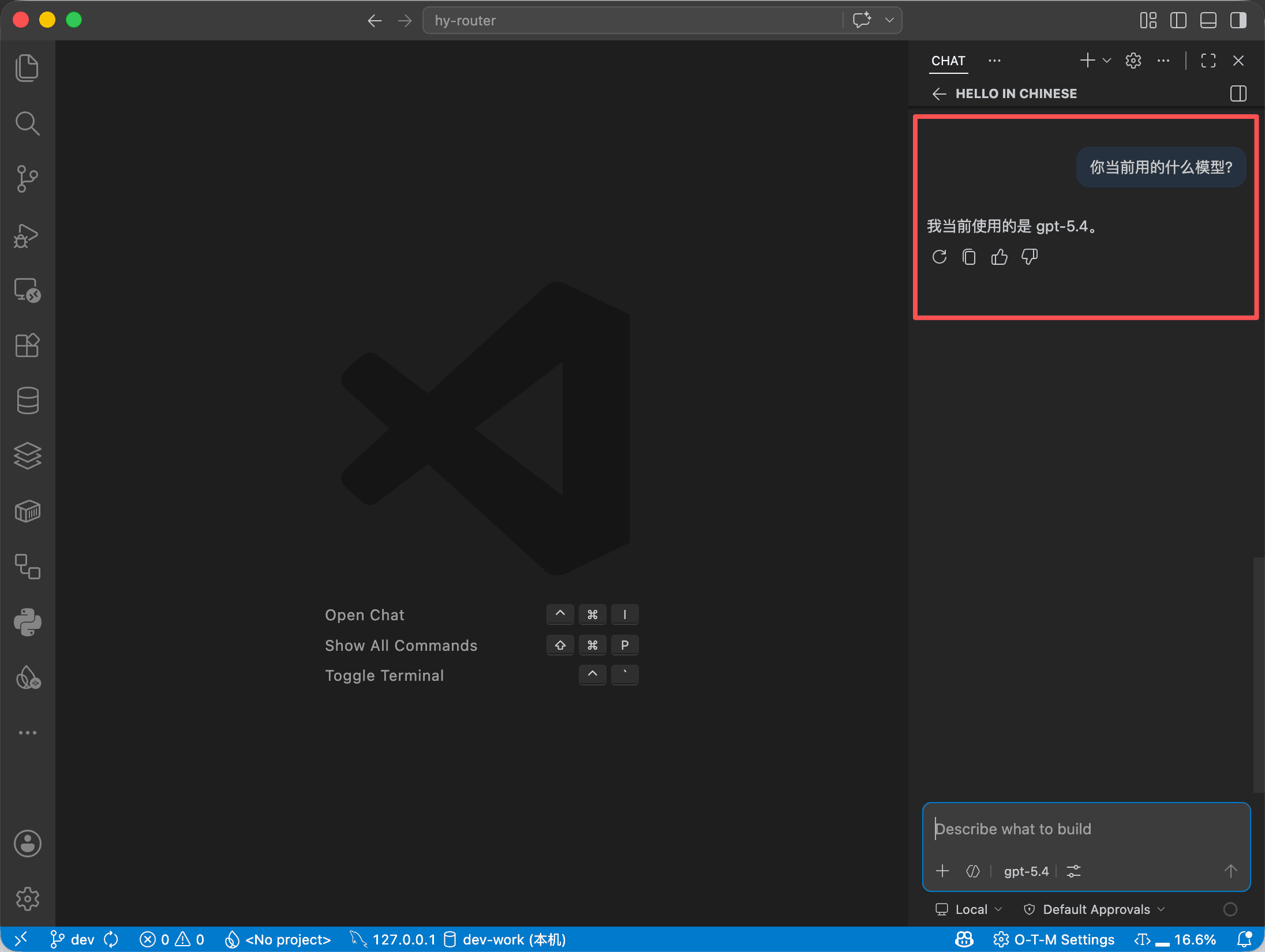Open the Explorer view in activity bar

[x=27, y=68]
